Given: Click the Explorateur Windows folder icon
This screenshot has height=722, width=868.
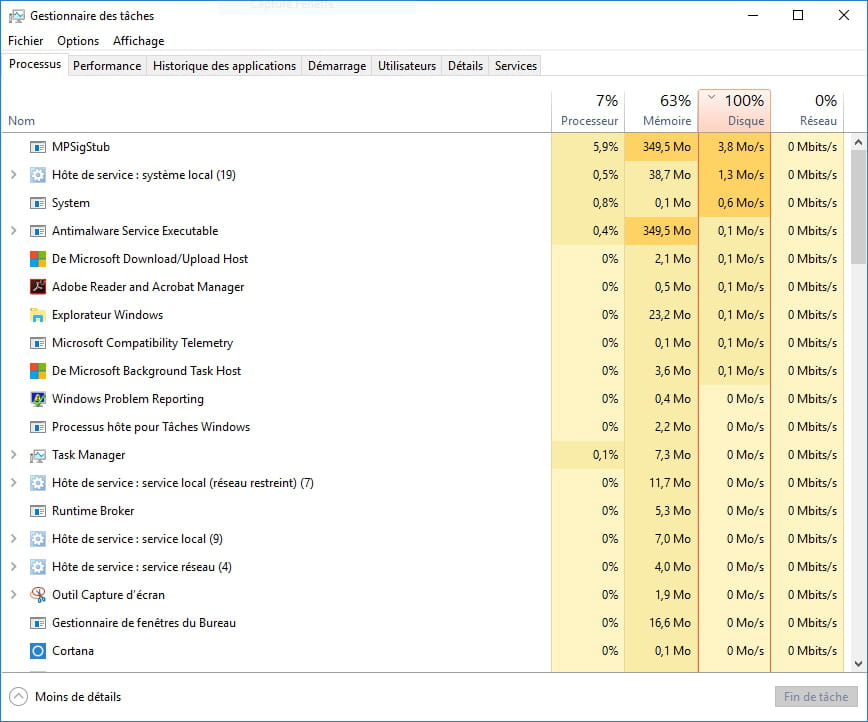Looking at the screenshot, I should coord(38,315).
